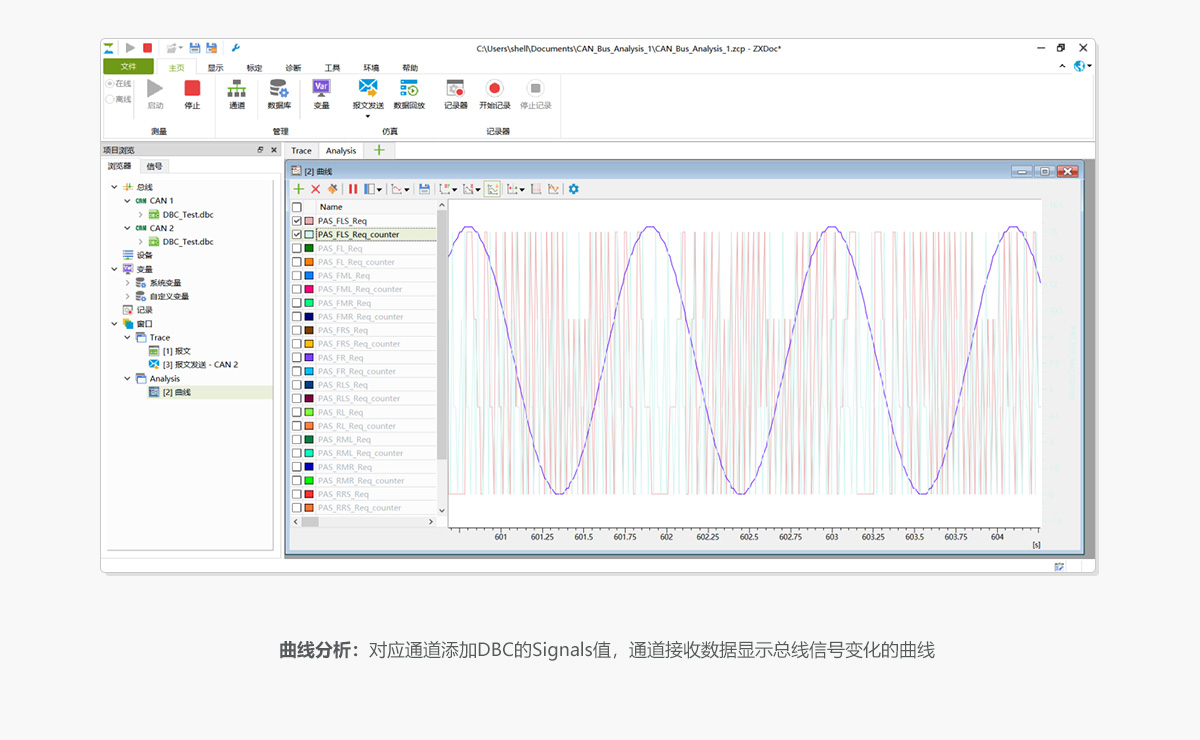Click the 开始记录 (Start Recording) icon
The height and width of the screenshot is (740, 1200).
pyautogui.click(x=494, y=89)
